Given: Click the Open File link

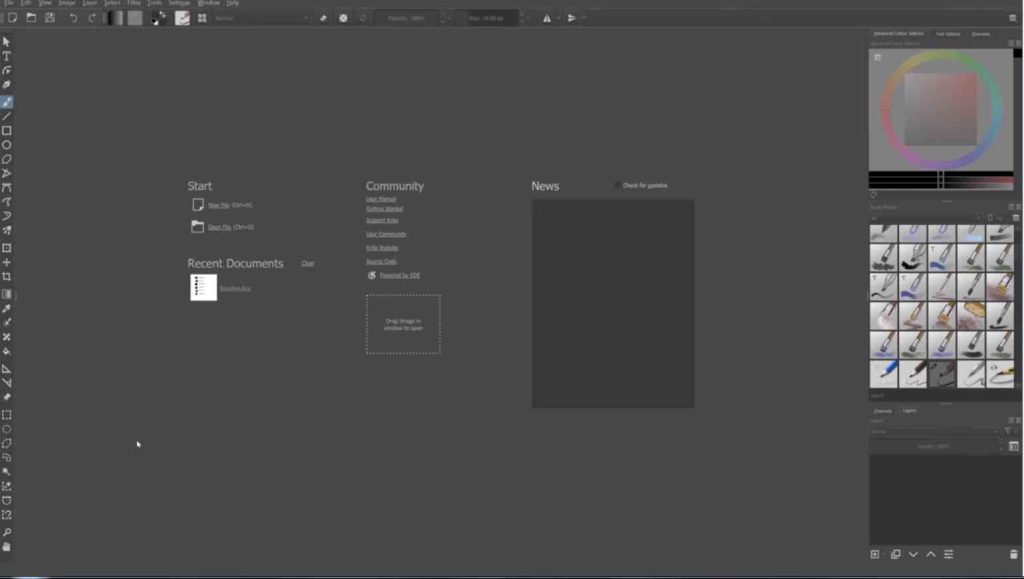Looking at the screenshot, I should (x=219, y=227).
